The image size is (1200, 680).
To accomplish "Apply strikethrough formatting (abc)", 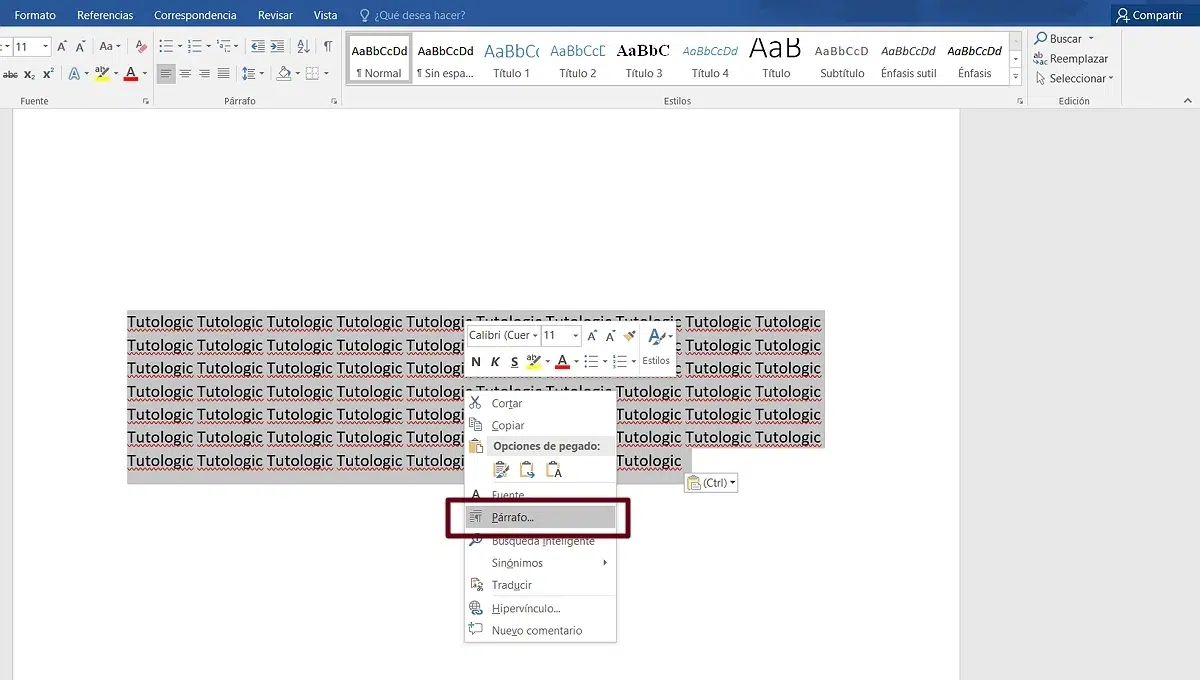I will click(x=10, y=74).
